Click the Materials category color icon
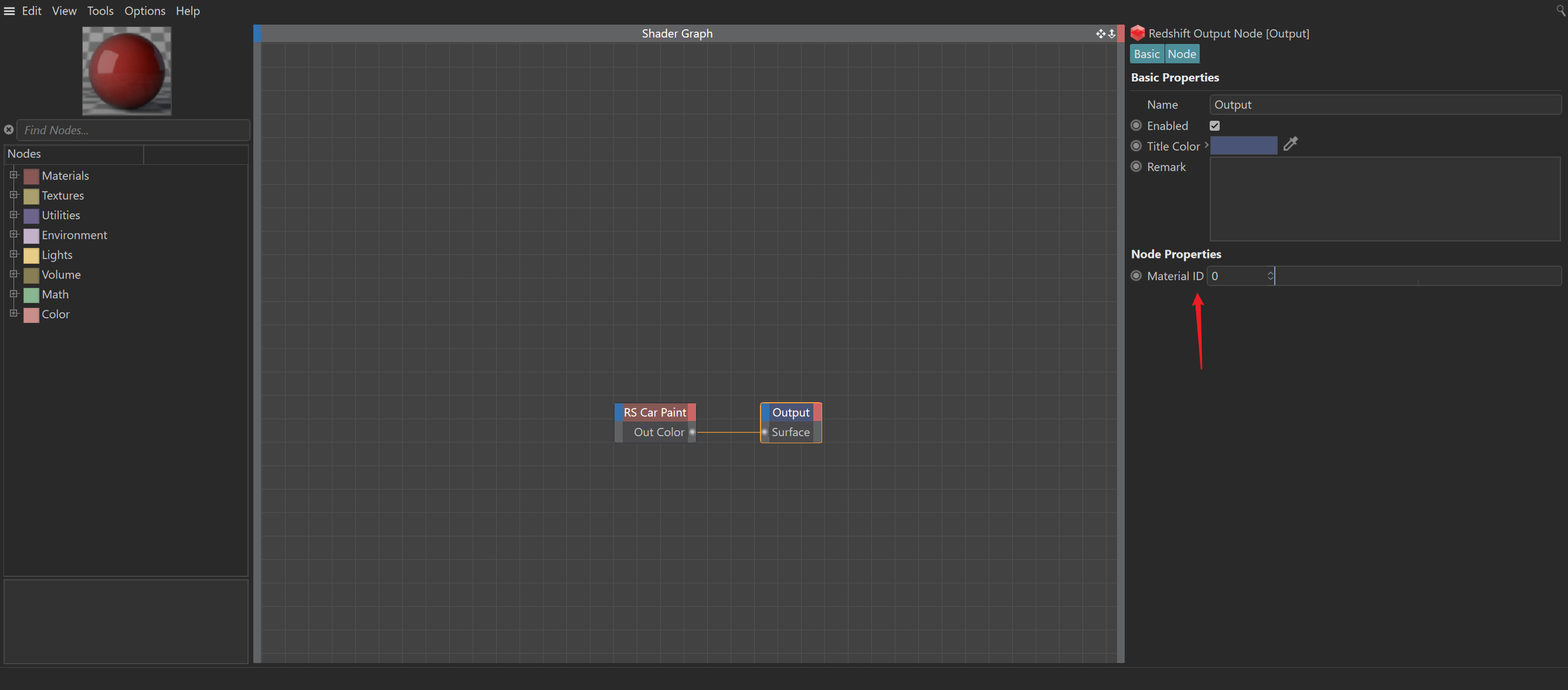This screenshot has width=1568, height=690. pyautogui.click(x=31, y=176)
